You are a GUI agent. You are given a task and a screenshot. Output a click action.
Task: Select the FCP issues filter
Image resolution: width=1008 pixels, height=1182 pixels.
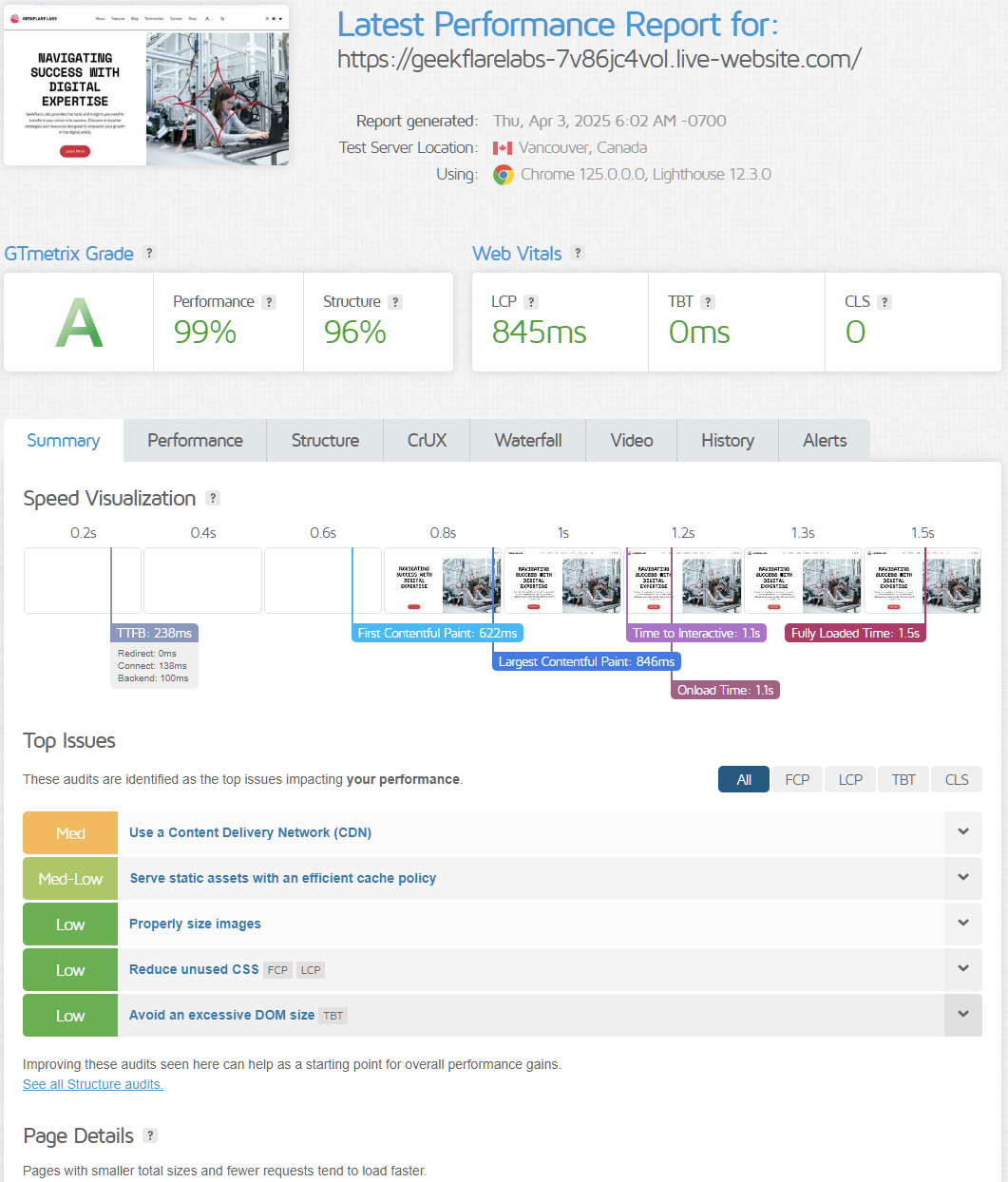point(796,779)
